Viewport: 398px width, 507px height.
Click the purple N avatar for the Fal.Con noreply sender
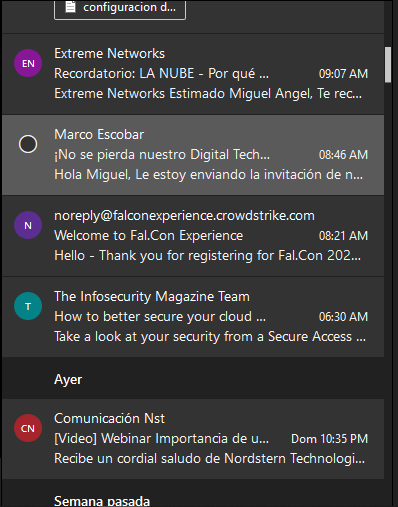click(x=28, y=225)
